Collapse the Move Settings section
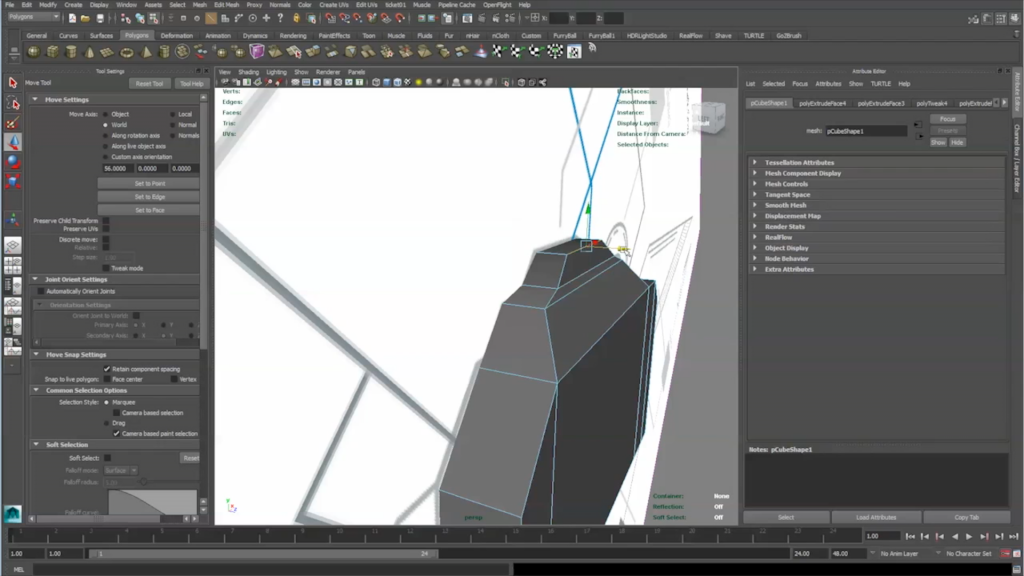 [35, 100]
